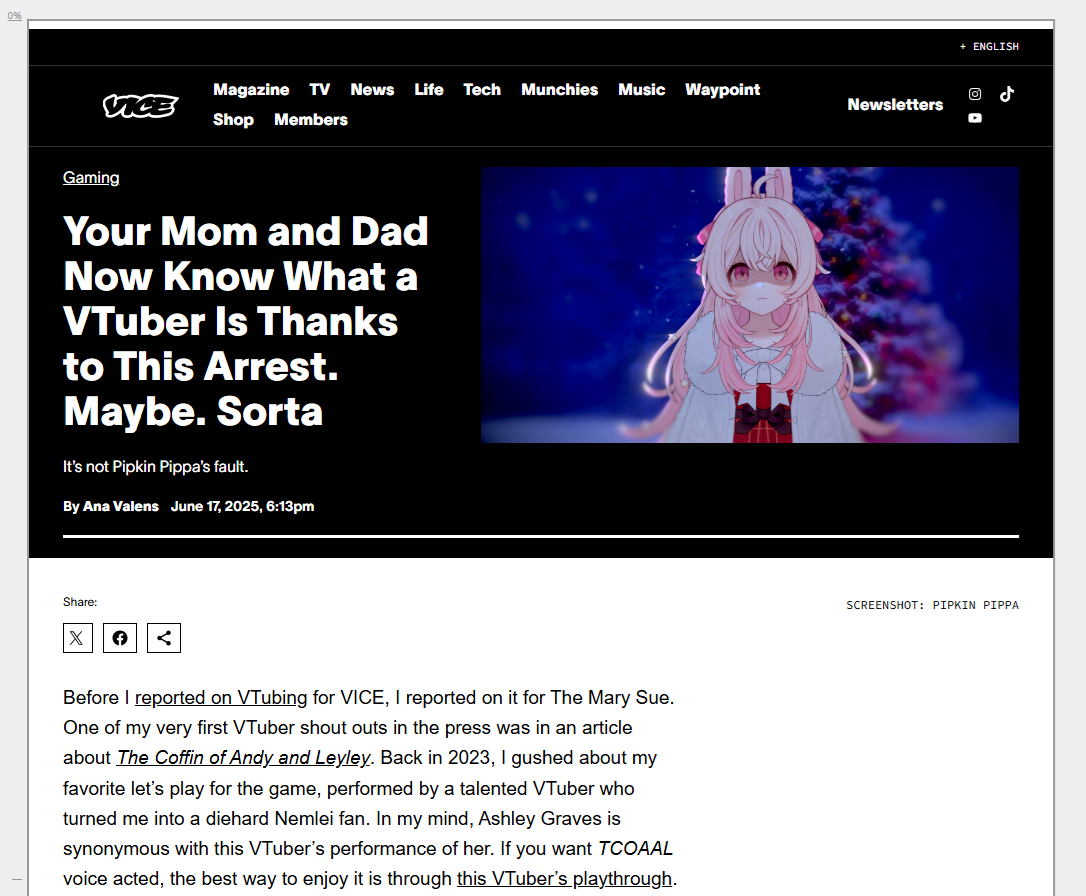Click the Pipkin Pippa article image
This screenshot has height=896, width=1086.
[750, 305]
